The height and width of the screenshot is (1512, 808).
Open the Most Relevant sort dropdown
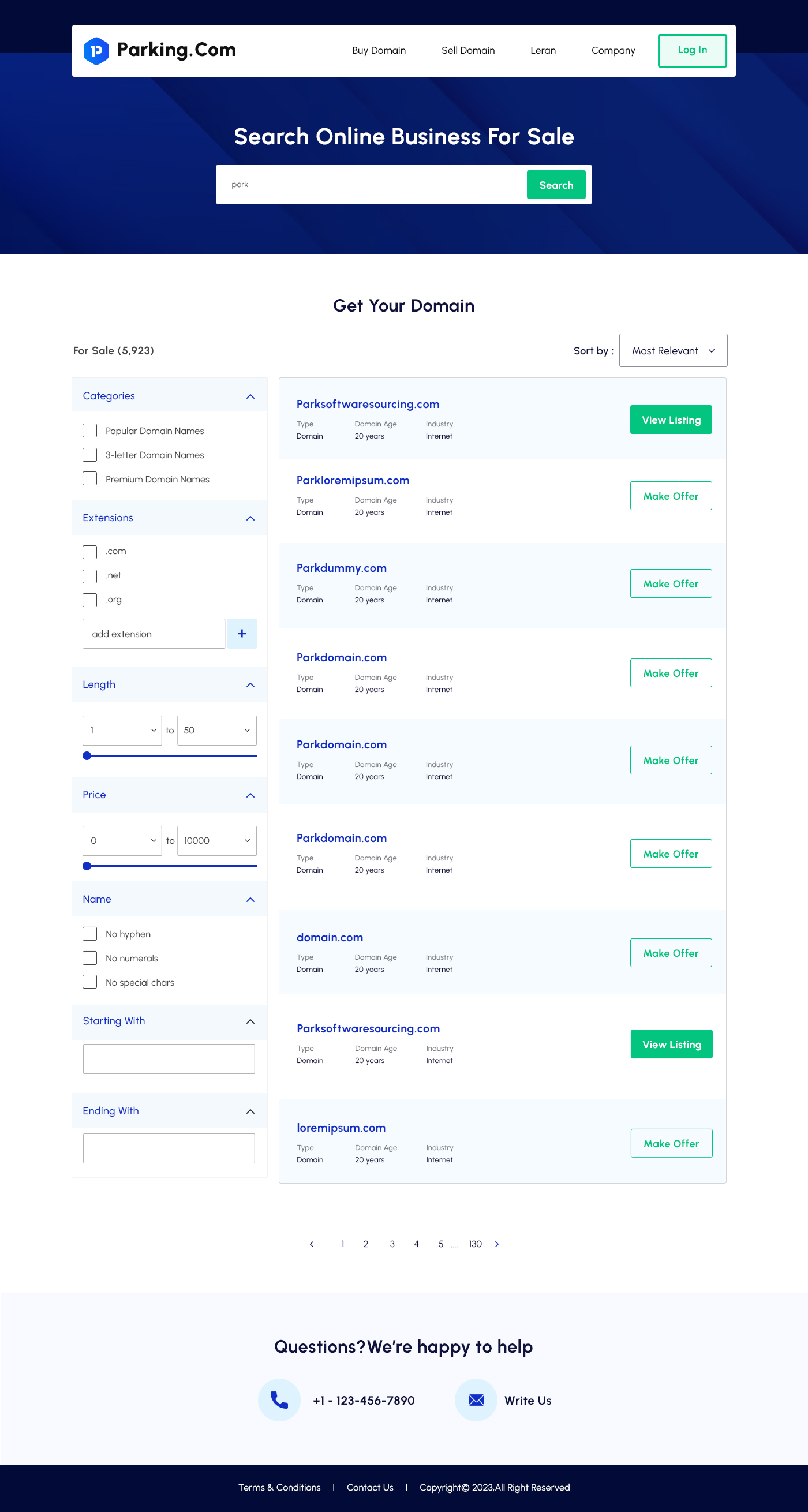673,350
